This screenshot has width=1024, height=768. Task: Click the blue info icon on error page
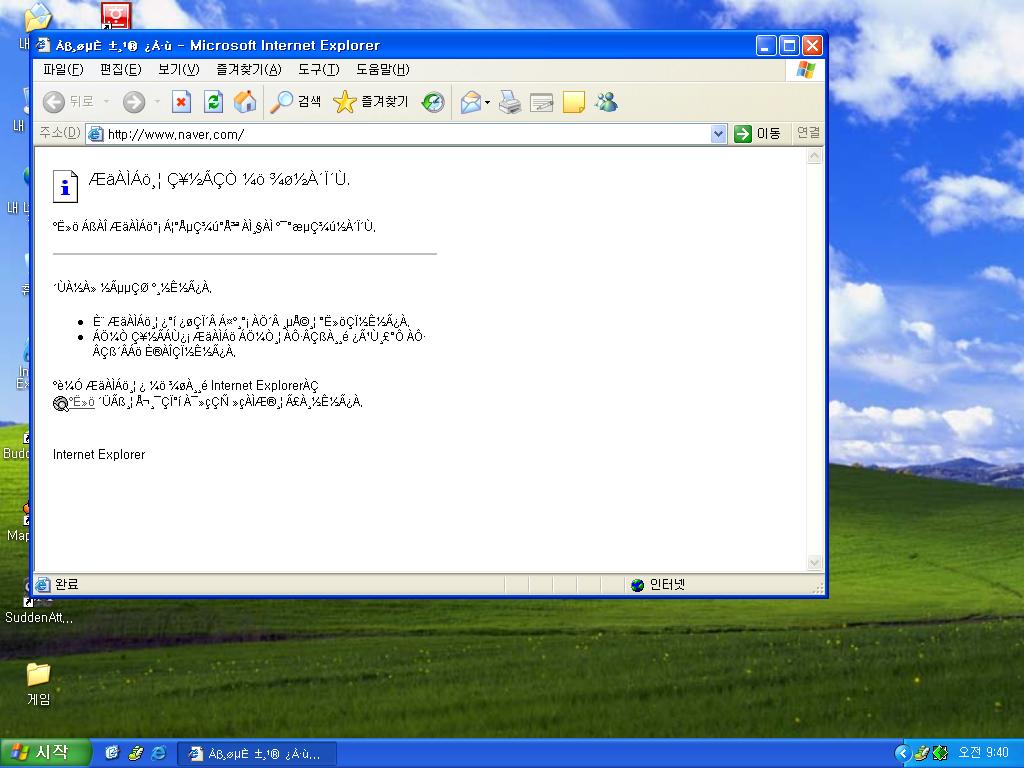click(65, 187)
